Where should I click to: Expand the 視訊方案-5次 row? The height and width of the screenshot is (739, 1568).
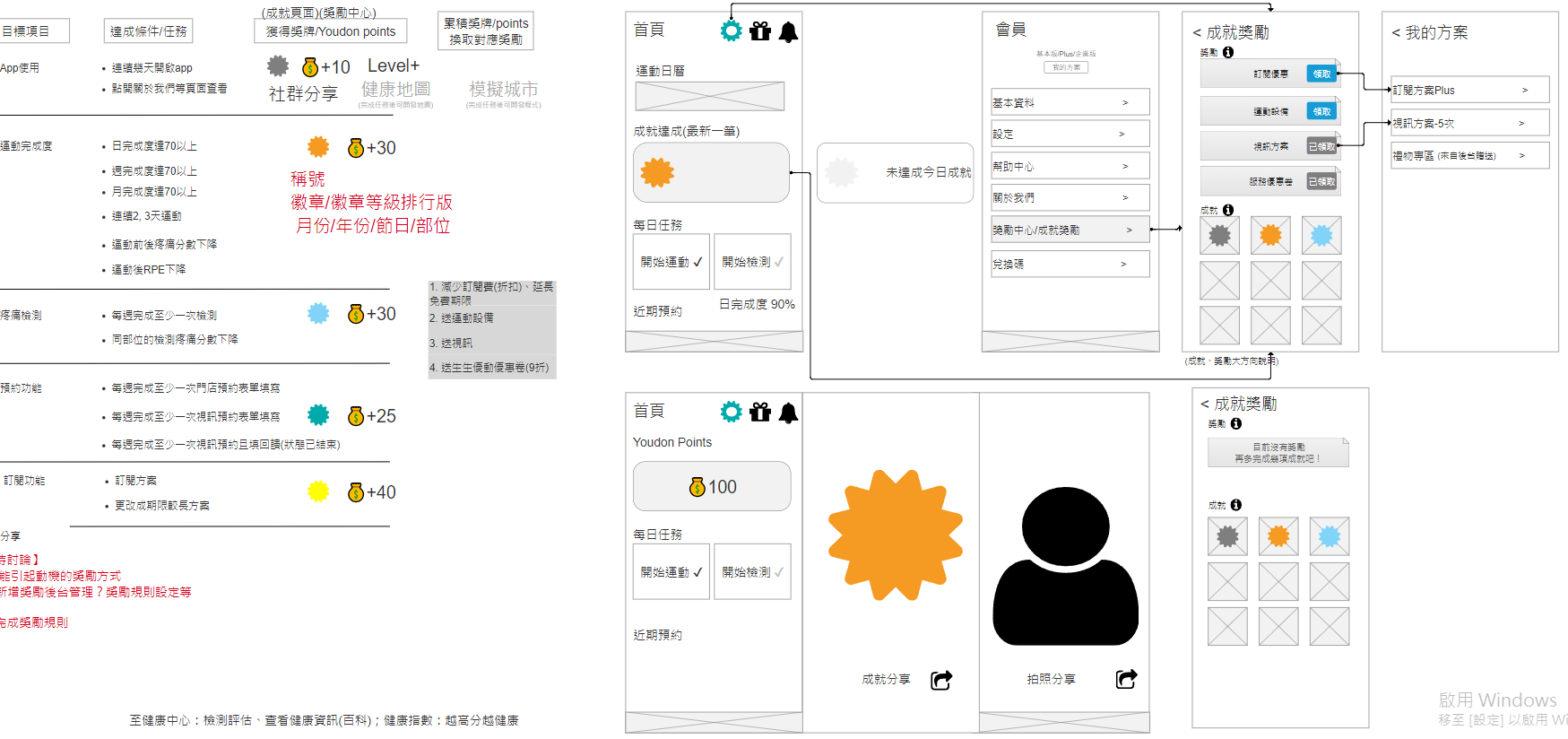point(1469,123)
